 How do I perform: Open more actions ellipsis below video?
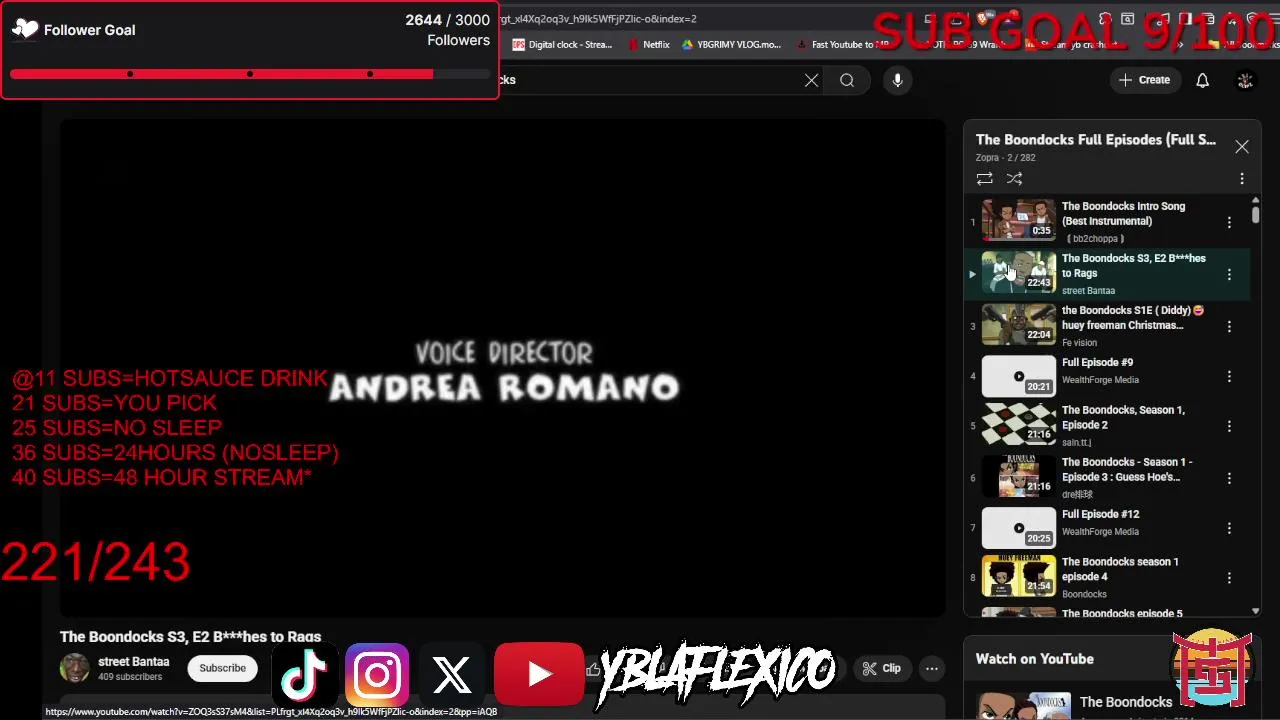click(x=932, y=668)
